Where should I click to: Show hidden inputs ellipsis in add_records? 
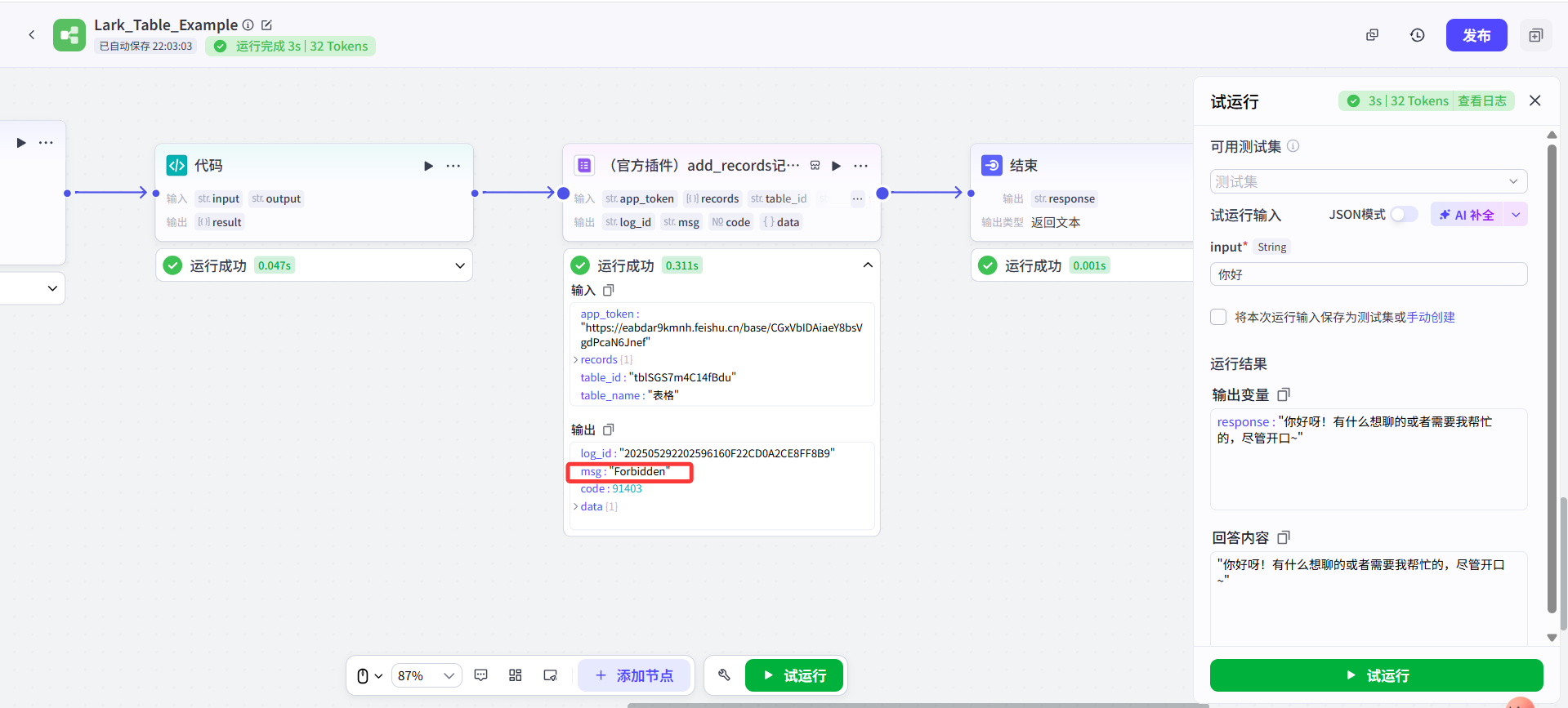coord(857,198)
